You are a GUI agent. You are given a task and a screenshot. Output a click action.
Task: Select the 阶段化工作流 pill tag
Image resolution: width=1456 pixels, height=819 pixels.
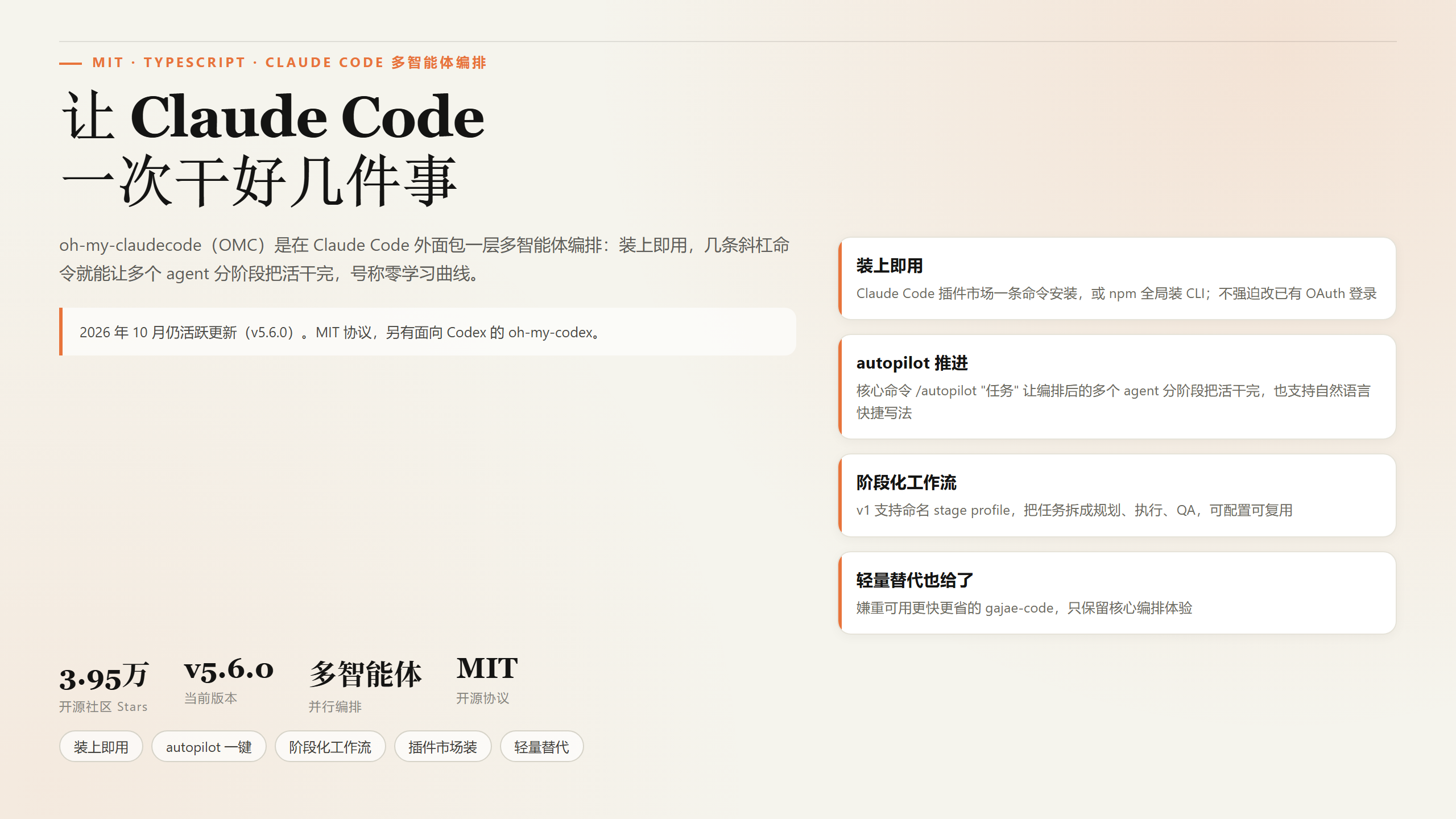[x=330, y=746]
